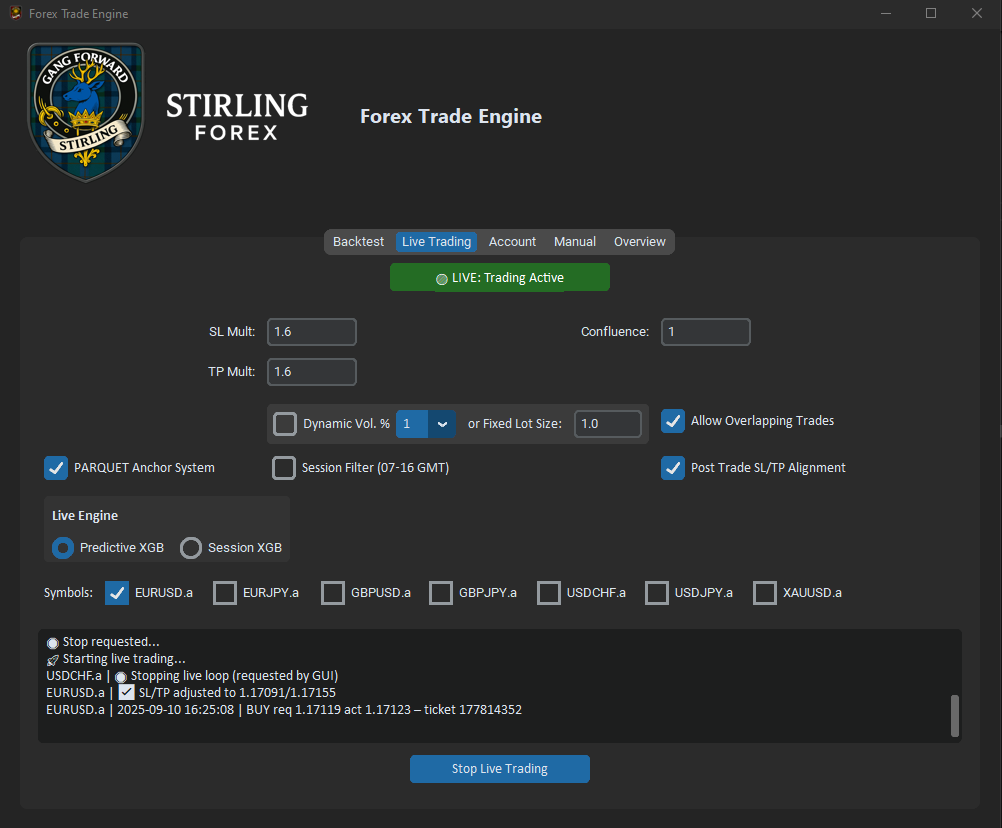The image size is (1002, 828).
Task: Close the Forex Trade Engine window
Action: coord(977,14)
